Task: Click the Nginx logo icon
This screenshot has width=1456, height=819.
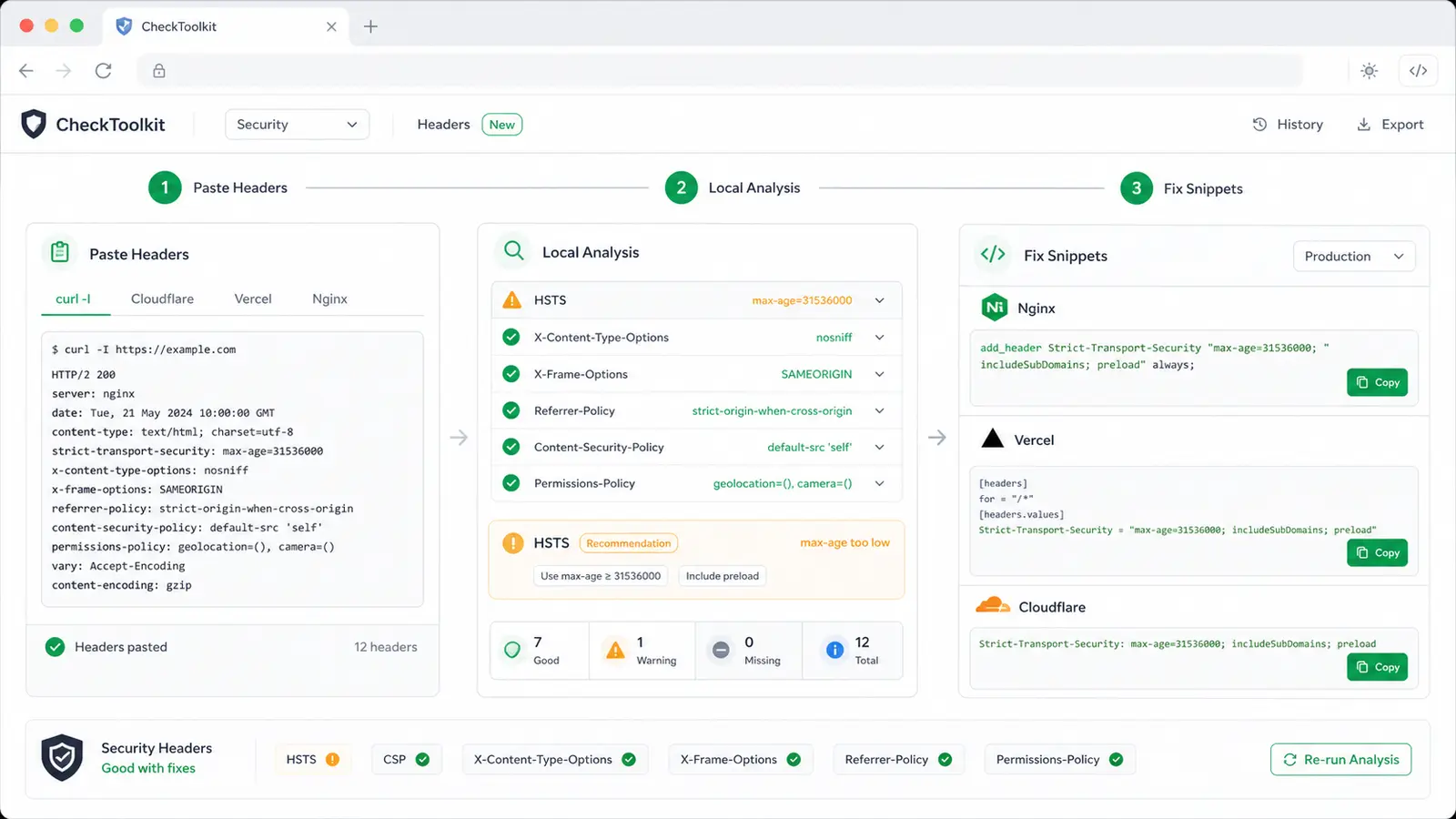Action: [995, 308]
